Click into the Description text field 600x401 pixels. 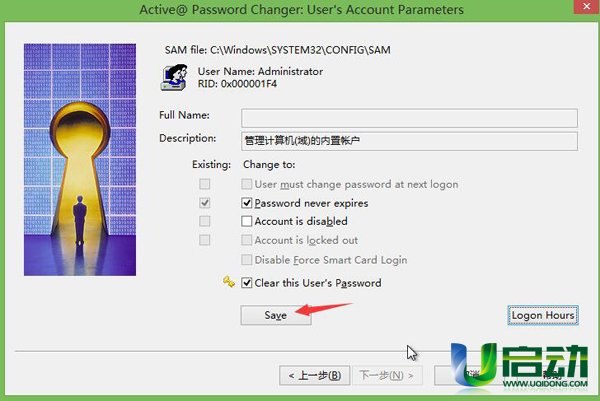point(409,141)
